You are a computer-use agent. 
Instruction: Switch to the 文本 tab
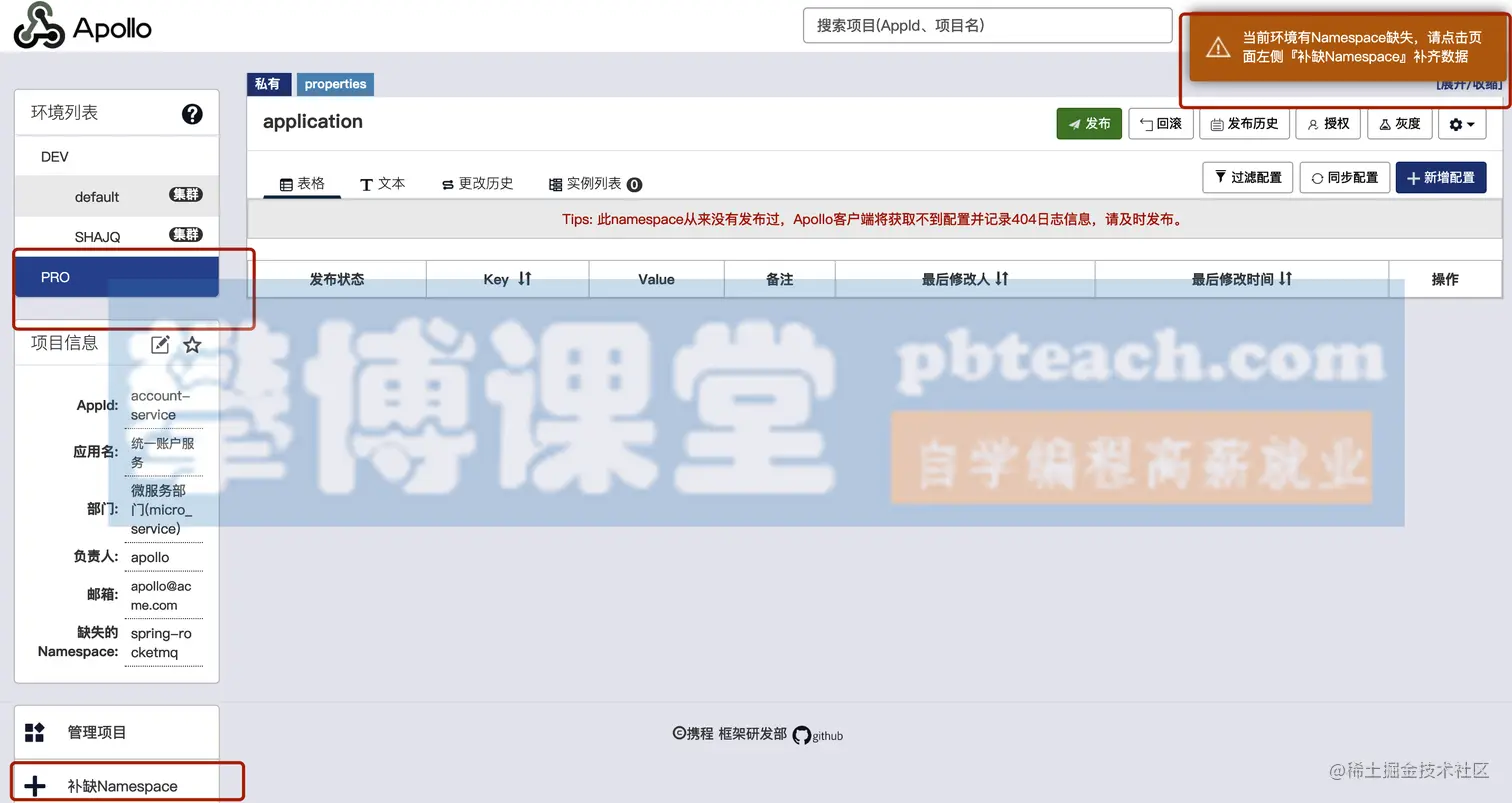[x=382, y=184]
